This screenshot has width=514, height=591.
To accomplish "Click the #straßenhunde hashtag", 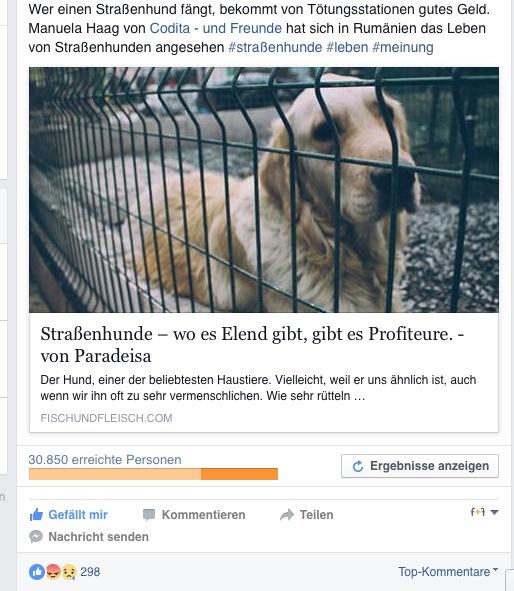I will click(x=275, y=47).
